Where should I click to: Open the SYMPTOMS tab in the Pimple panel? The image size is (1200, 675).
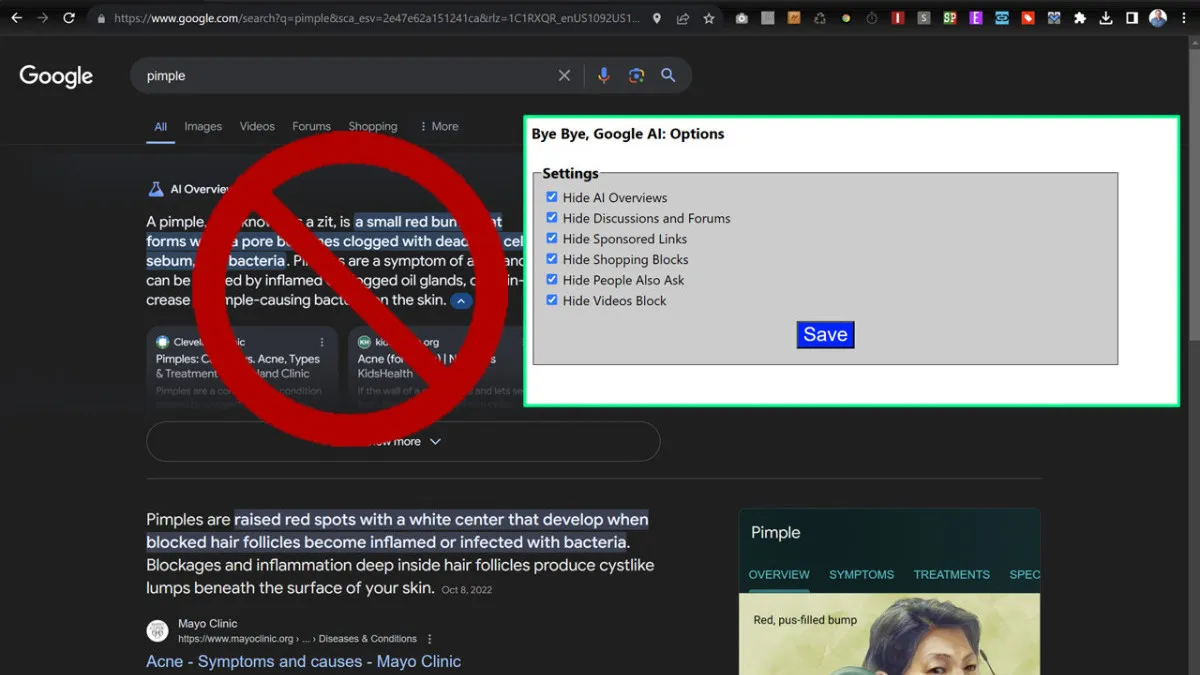(x=861, y=574)
